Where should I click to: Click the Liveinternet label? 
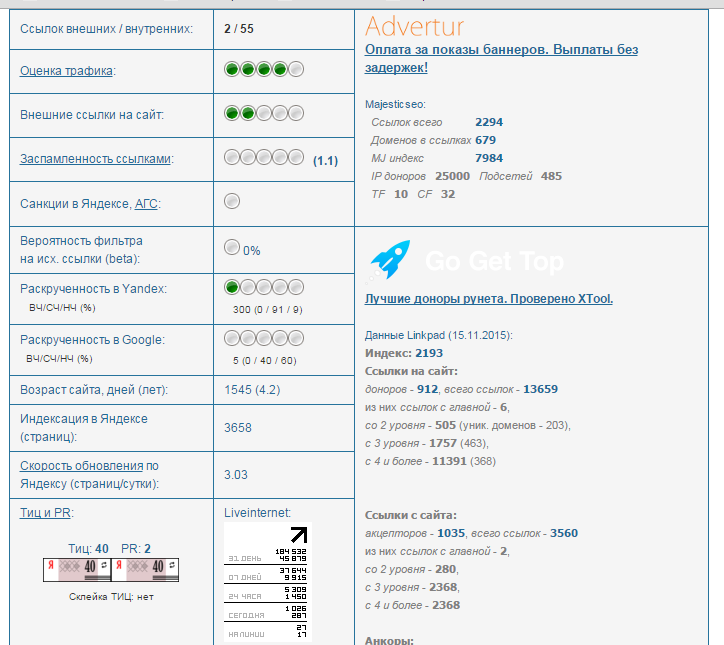(x=258, y=512)
